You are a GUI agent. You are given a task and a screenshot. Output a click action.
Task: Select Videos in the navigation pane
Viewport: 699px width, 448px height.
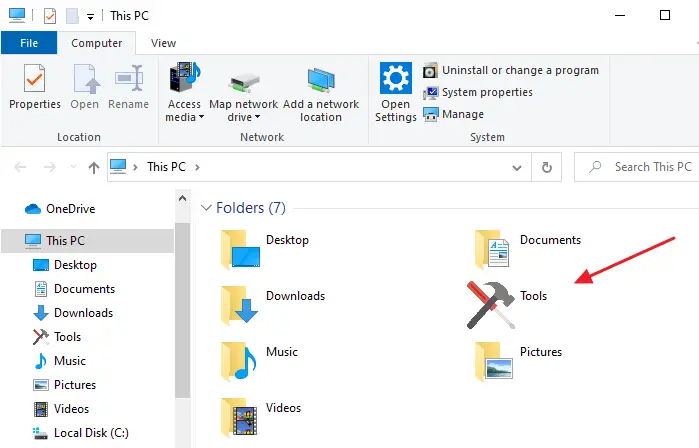(x=61, y=409)
